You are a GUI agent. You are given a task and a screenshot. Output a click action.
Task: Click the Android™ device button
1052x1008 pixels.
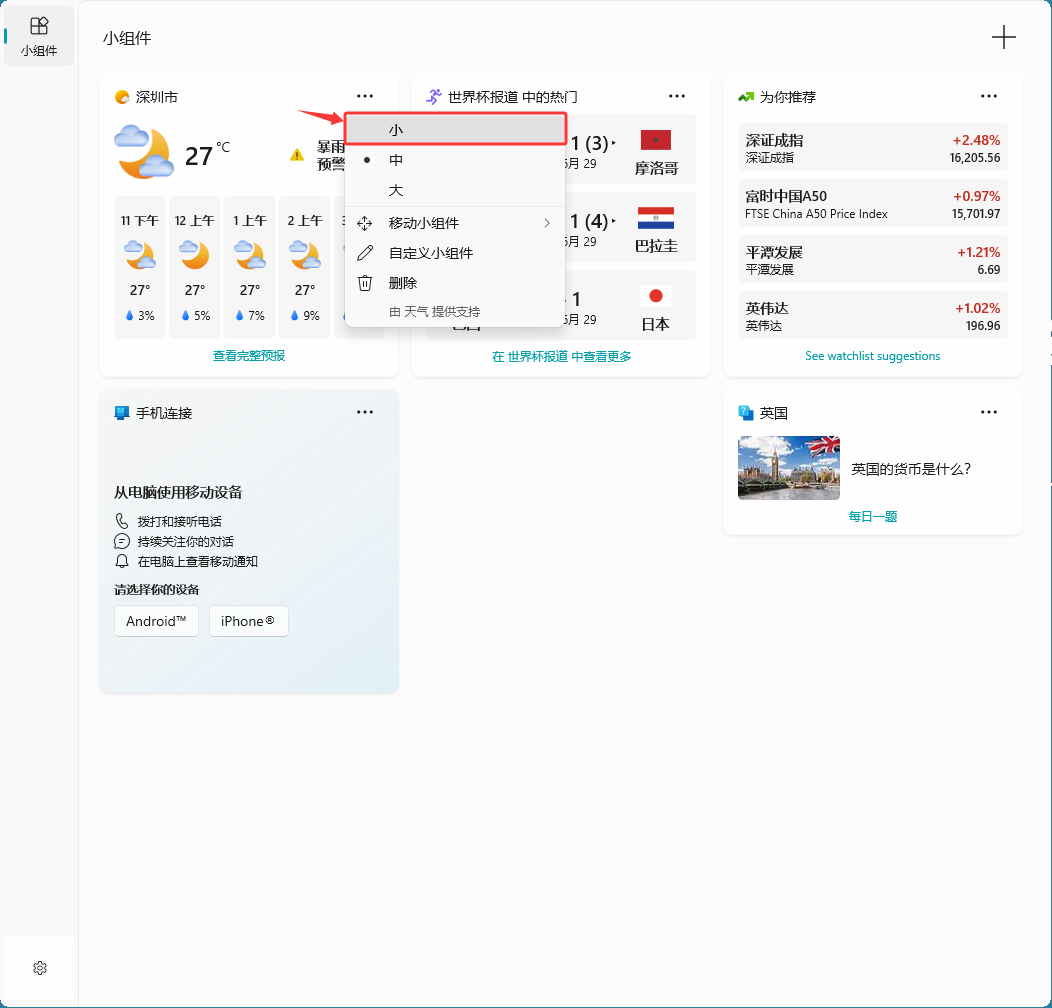click(156, 621)
